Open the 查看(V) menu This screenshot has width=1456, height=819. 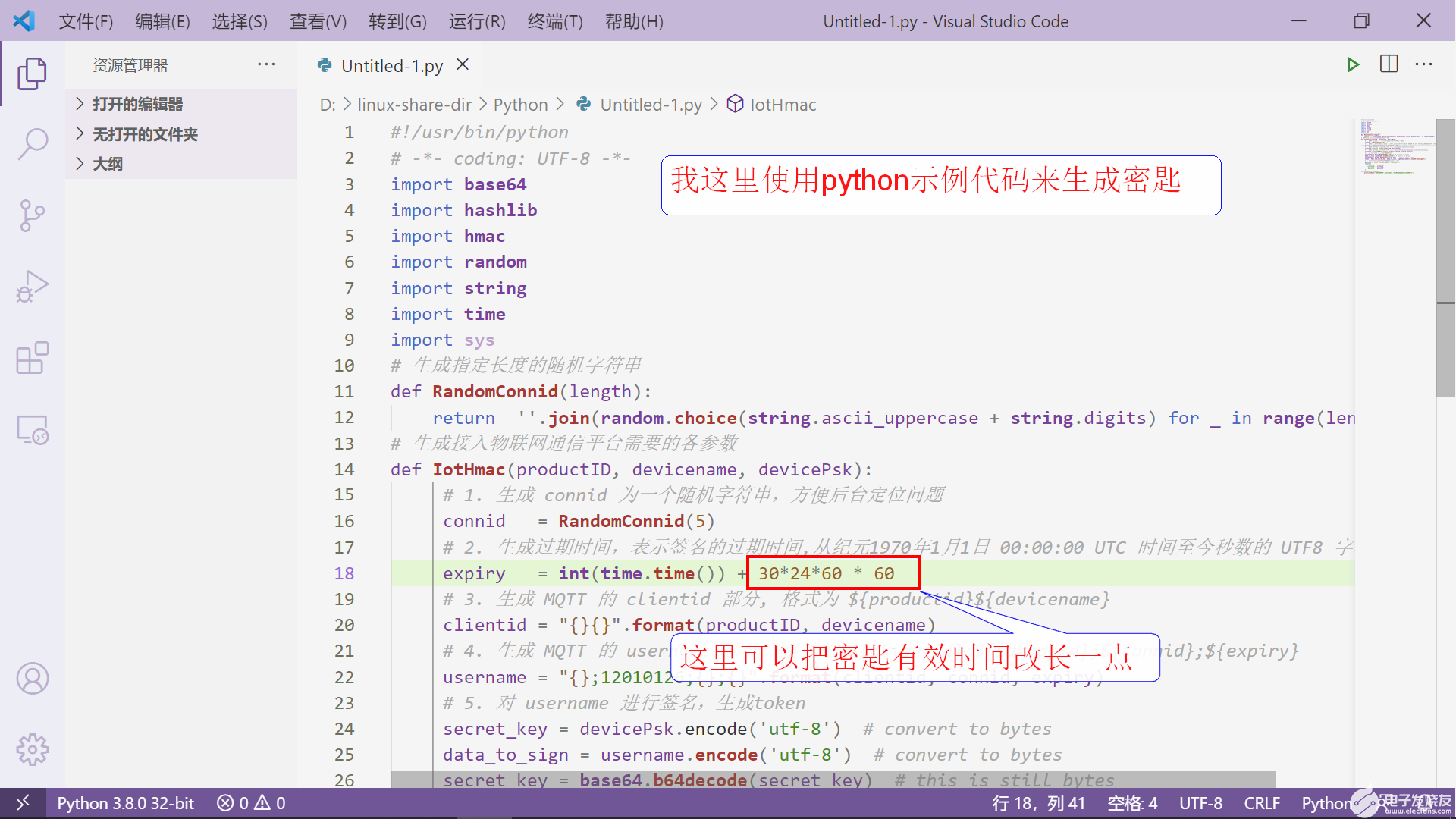[318, 21]
